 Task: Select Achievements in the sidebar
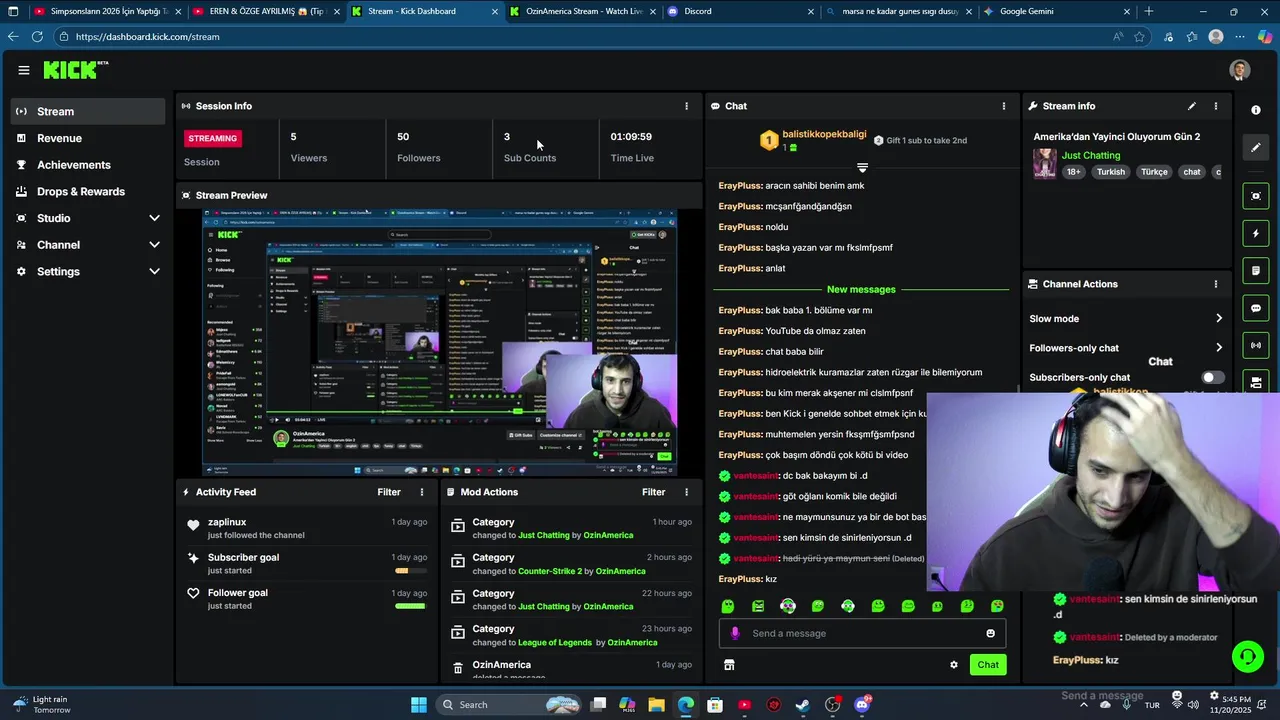pyautogui.click(x=88, y=165)
